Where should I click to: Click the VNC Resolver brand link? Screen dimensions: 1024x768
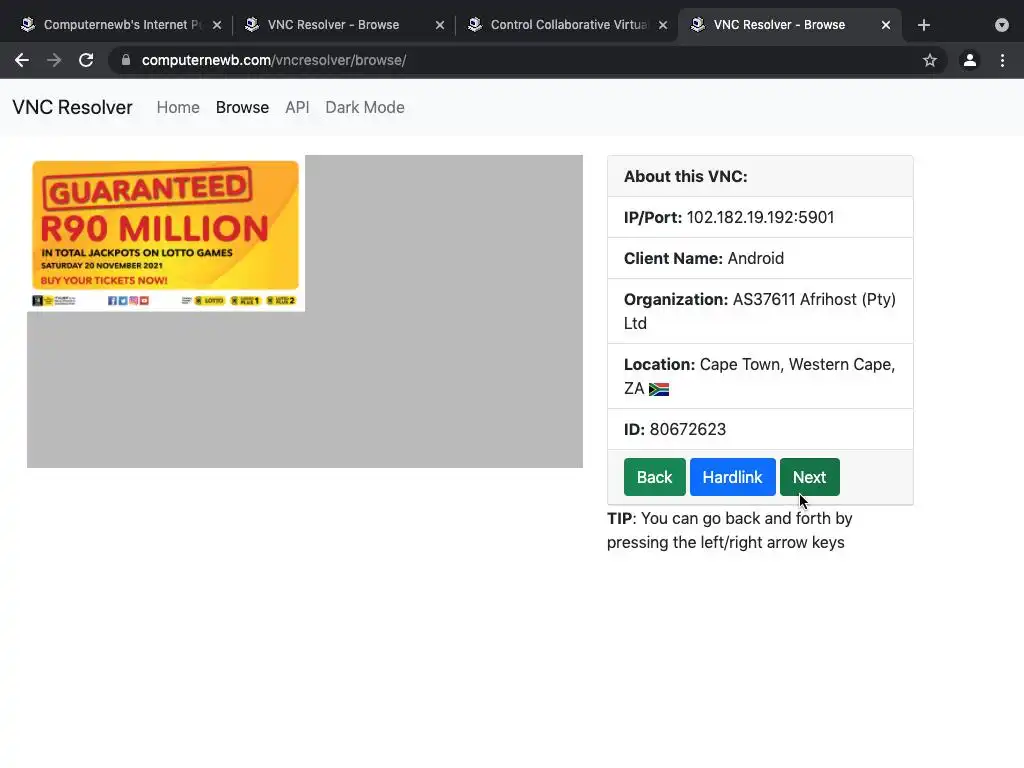pyautogui.click(x=72, y=107)
